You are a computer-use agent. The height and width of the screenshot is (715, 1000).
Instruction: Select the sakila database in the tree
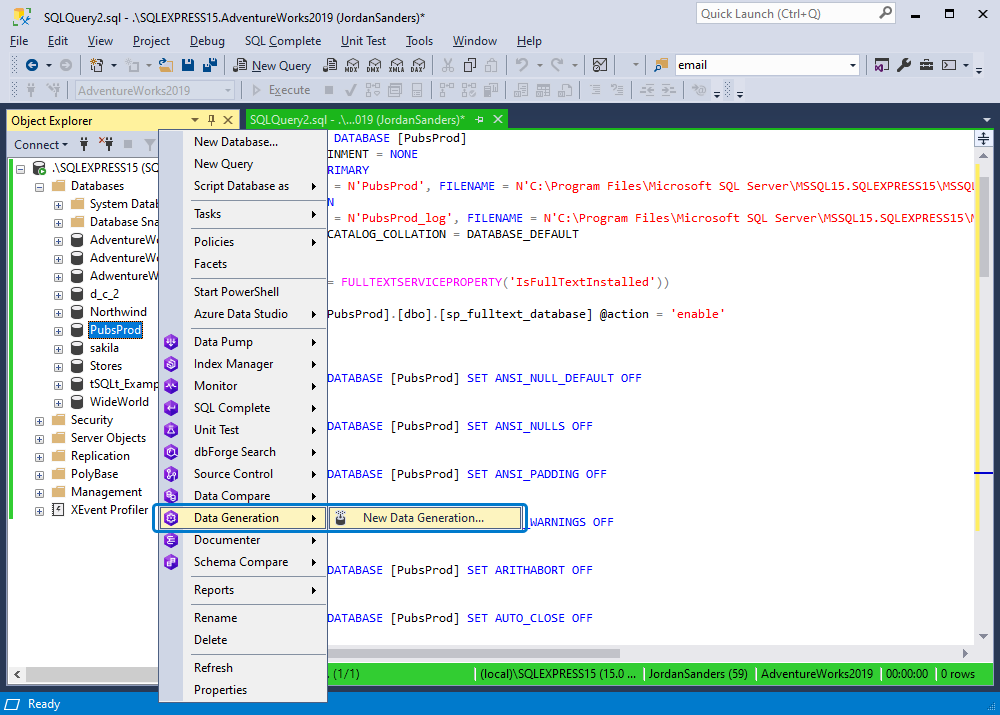coord(104,348)
